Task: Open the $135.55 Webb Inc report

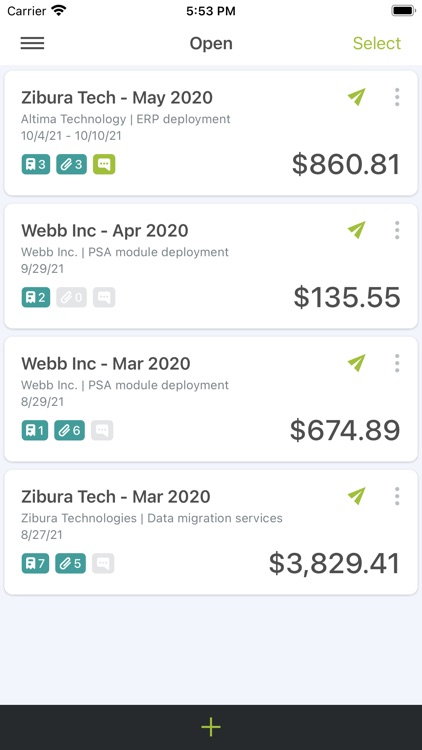Action: [x=211, y=266]
